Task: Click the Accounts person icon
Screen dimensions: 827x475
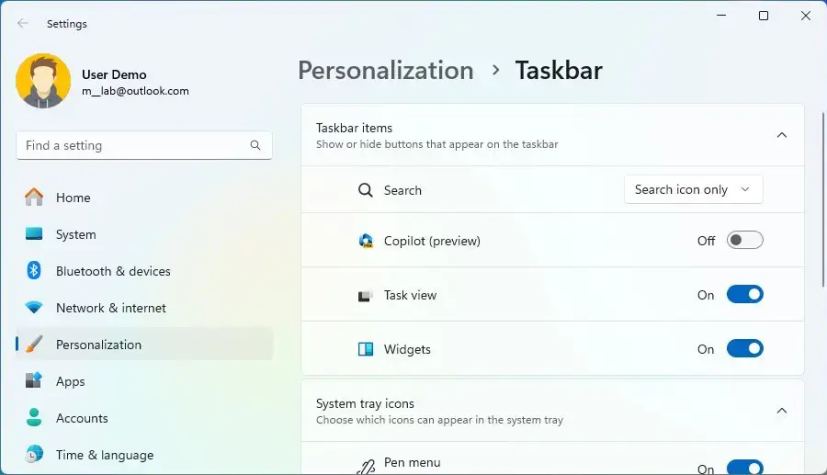Action: [34, 418]
